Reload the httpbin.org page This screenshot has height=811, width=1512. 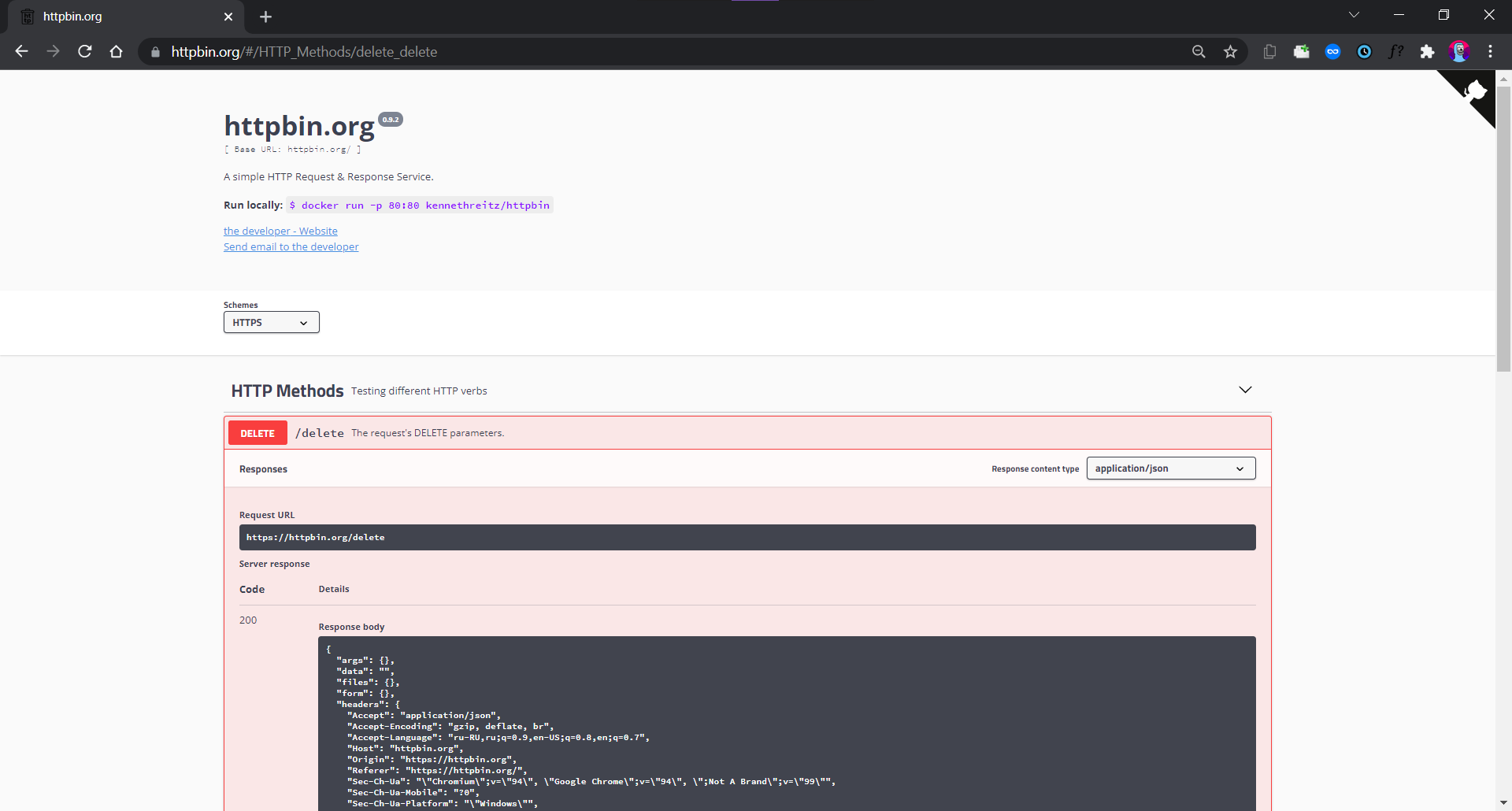point(85,51)
